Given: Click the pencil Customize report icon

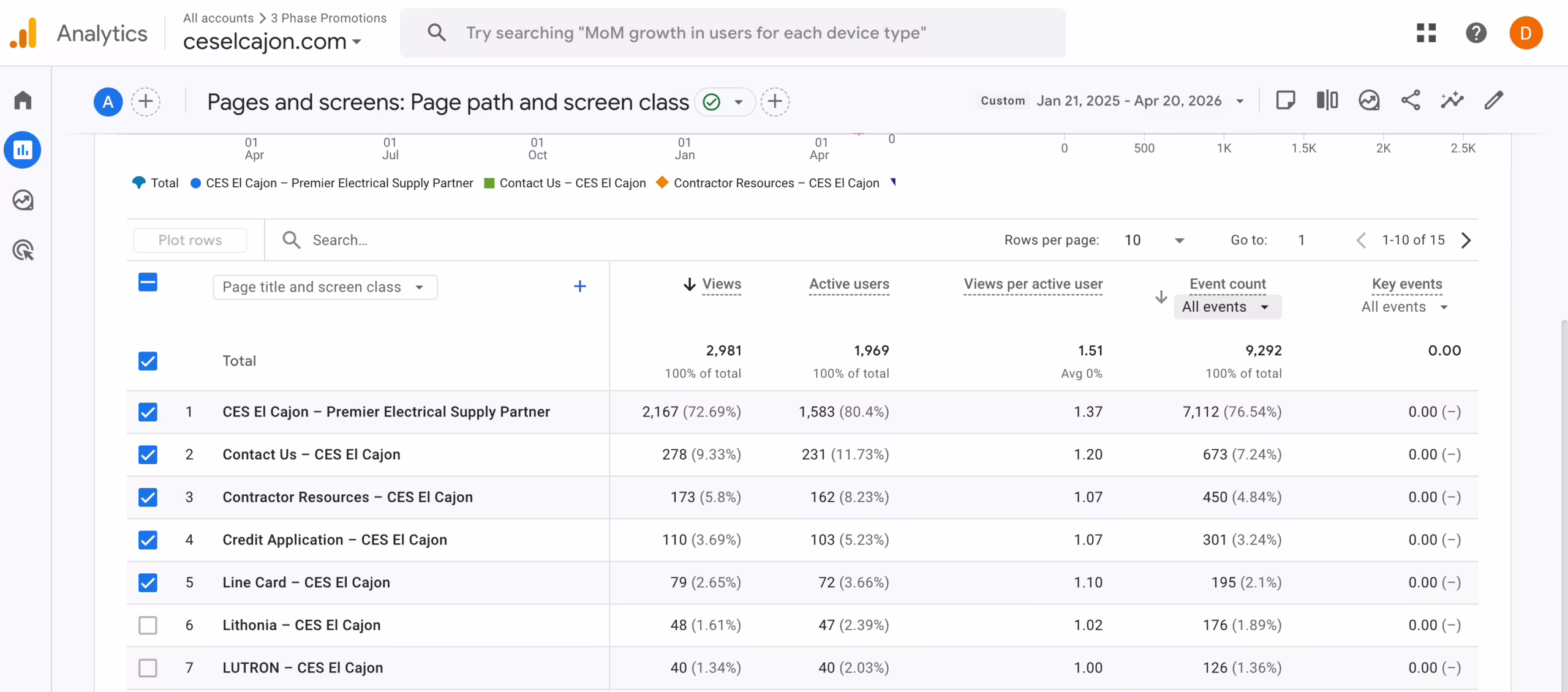Looking at the screenshot, I should click(1494, 100).
